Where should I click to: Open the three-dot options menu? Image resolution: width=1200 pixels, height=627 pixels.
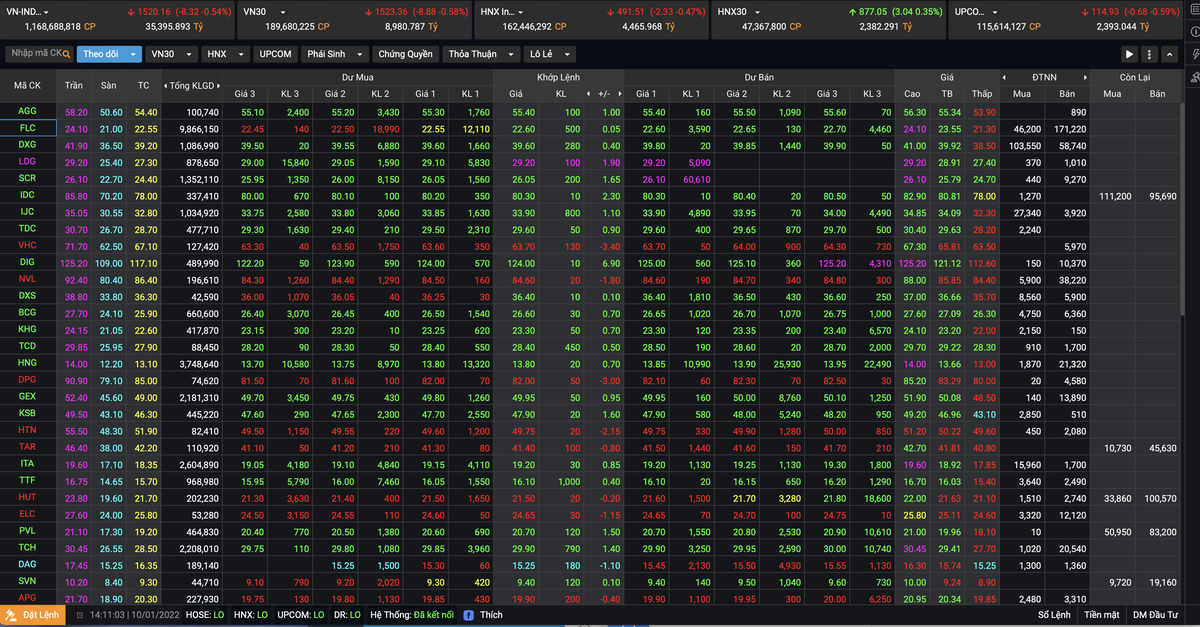coord(1150,54)
